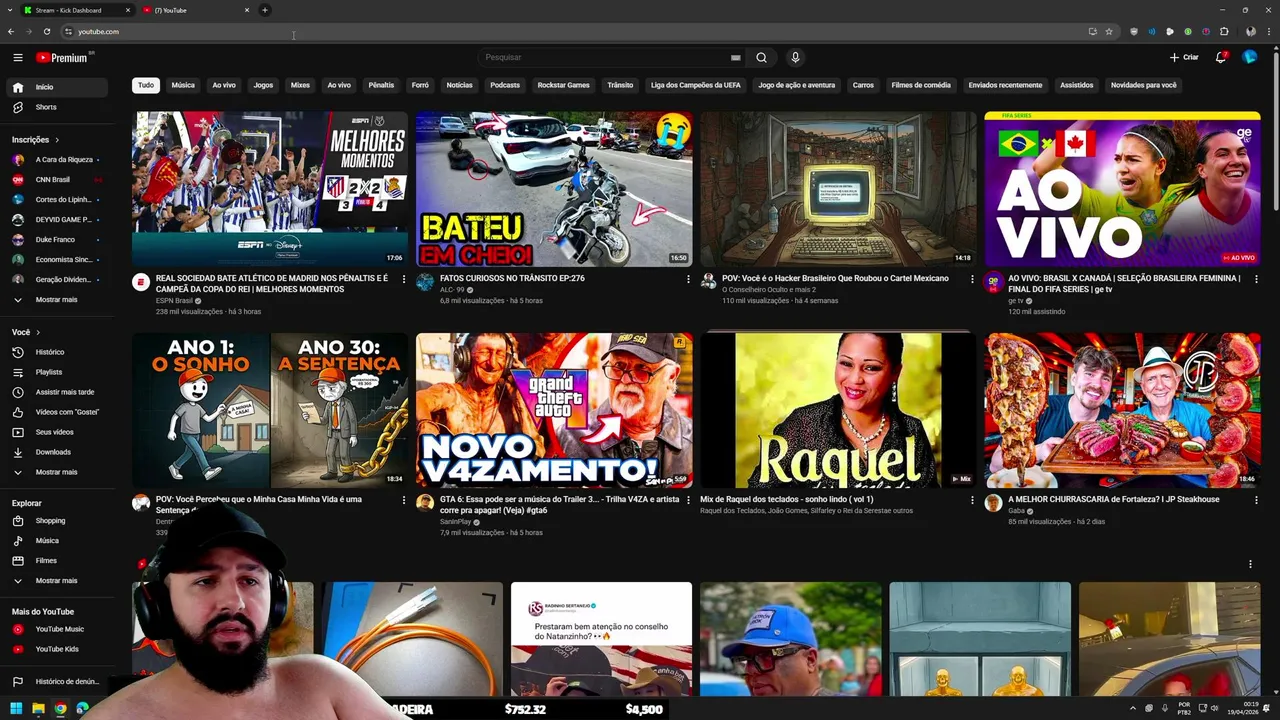The height and width of the screenshot is (720, 1280).
Task: Expand the Você section chevron
Action: pos(38,332)
